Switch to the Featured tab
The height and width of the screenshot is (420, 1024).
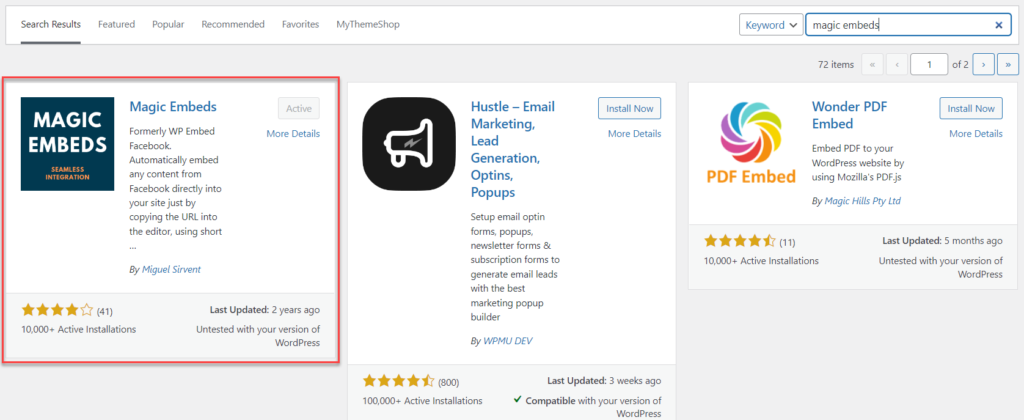tap(116, 24)
